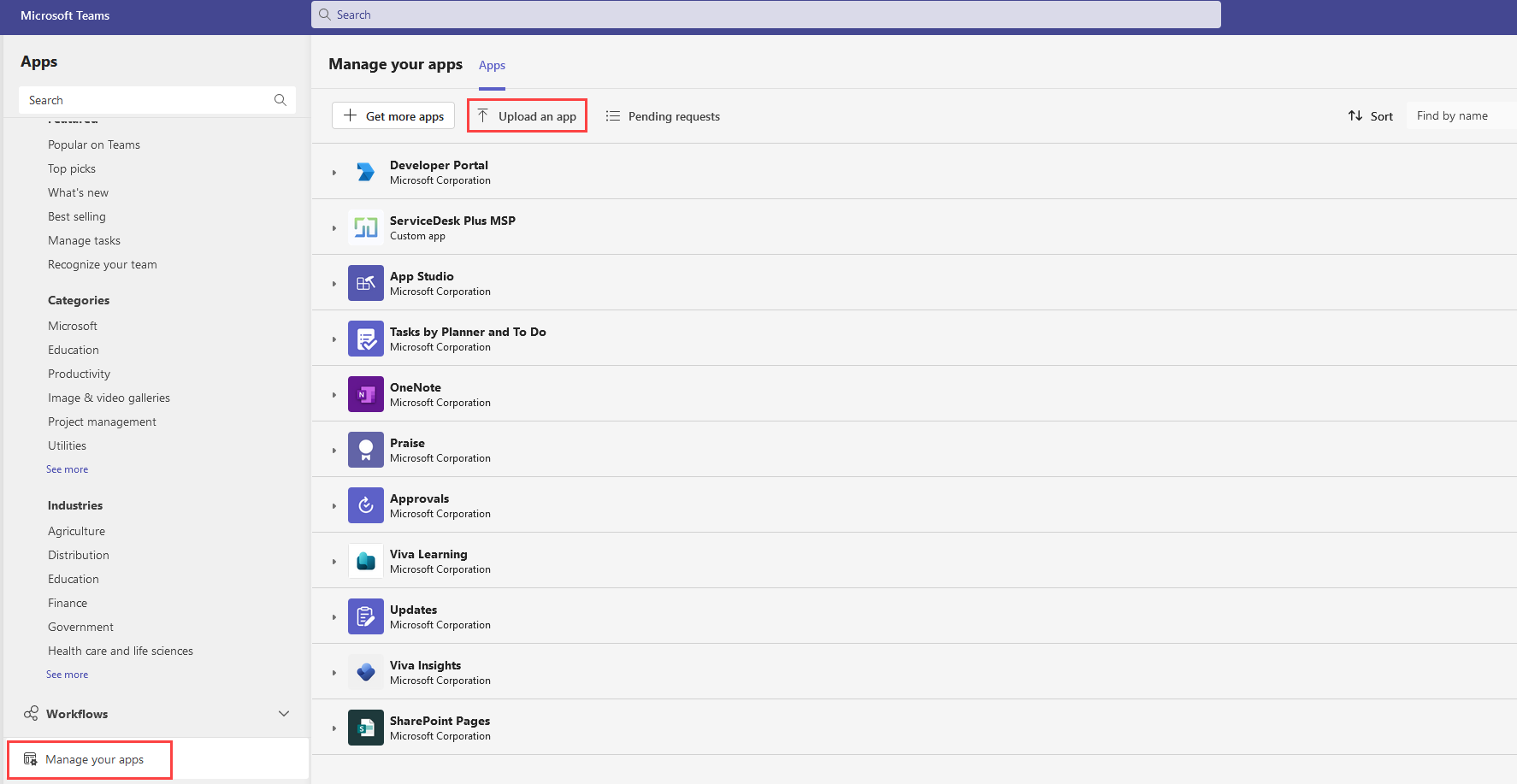1517x784 pixels.
Task: Open What's new section
Action: click(x=78, y=192)
